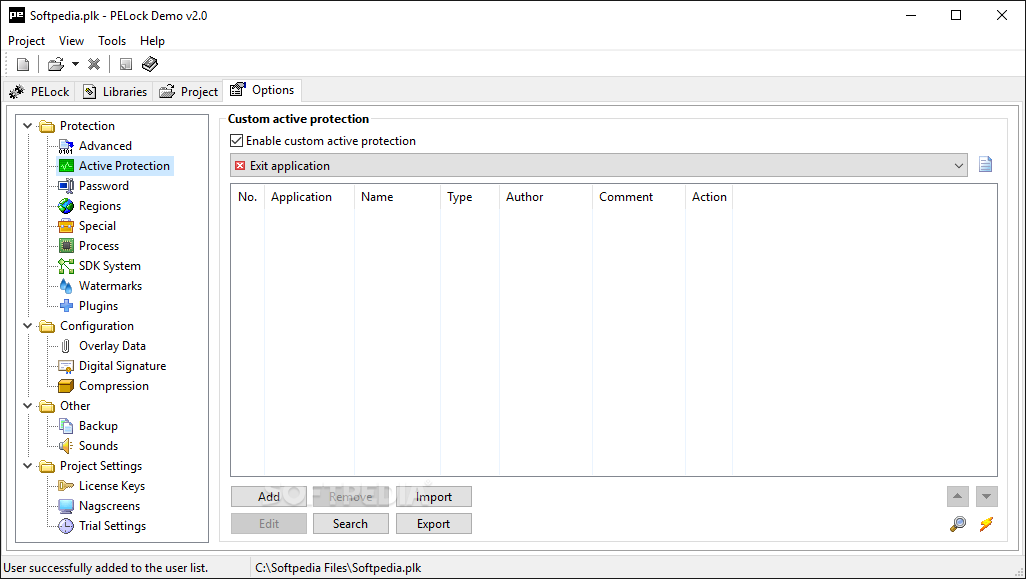This screenshot has height=579, width=1026.
Task: Click the lightning bolt icon
Action: [986, 524]
